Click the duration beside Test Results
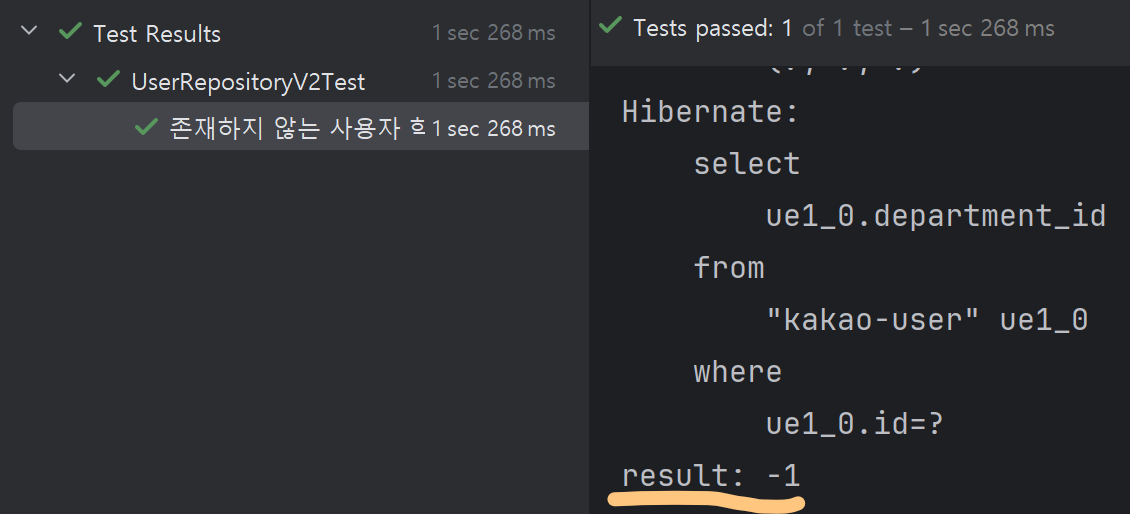 pos(494,33)
